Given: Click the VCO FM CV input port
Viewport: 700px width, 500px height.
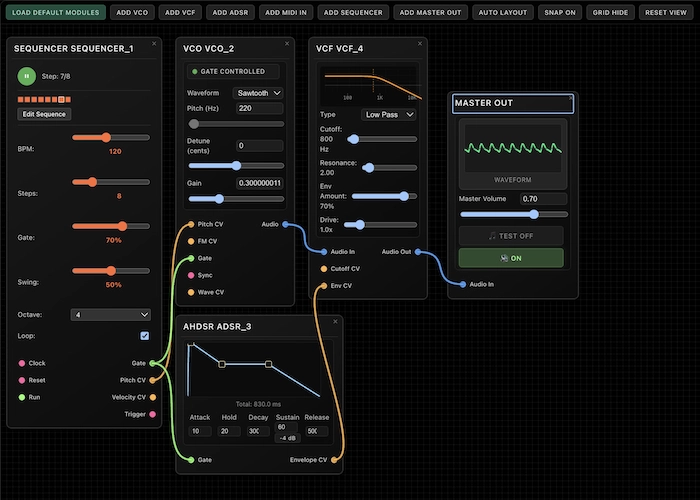Looking at the screenshot, I should tap(190, 241).
